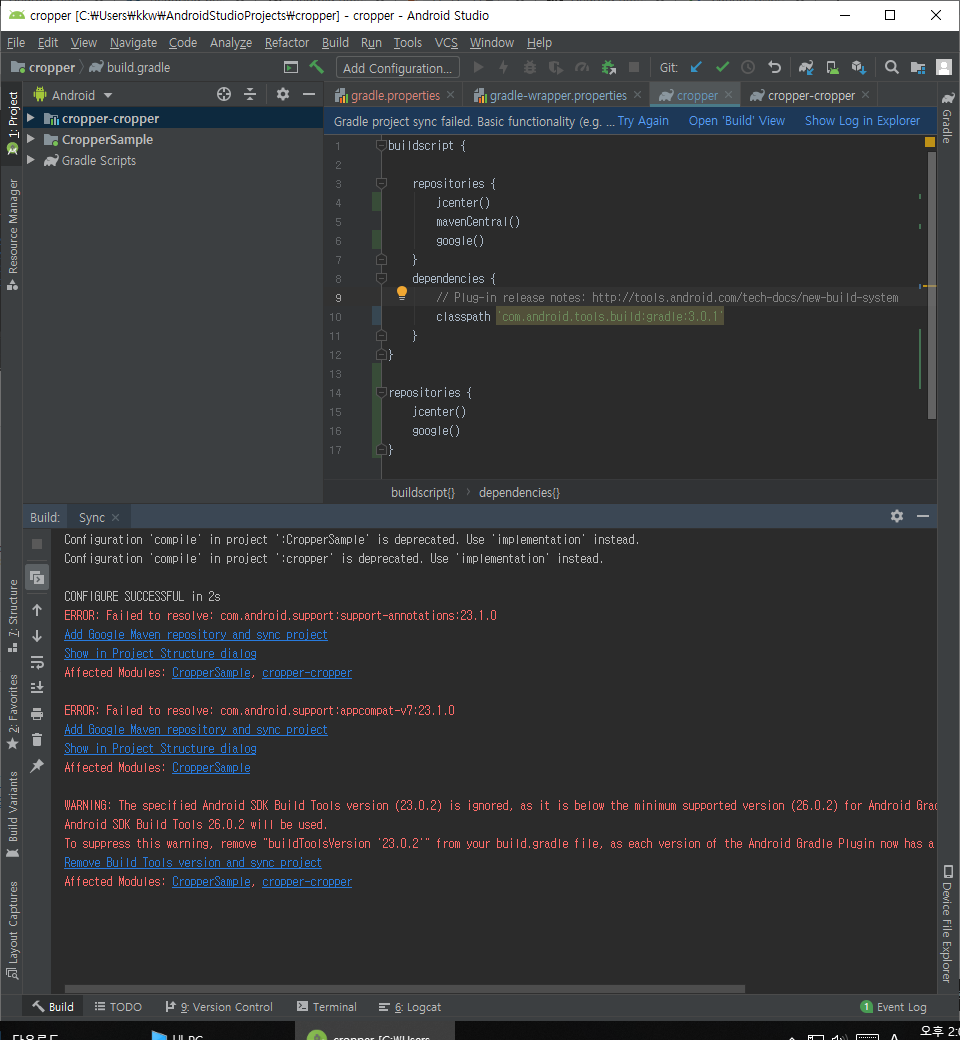Viewport: 960px width, 1040px height.
Task: Expand the Gradle Scripts node
Action: [31, 161]
